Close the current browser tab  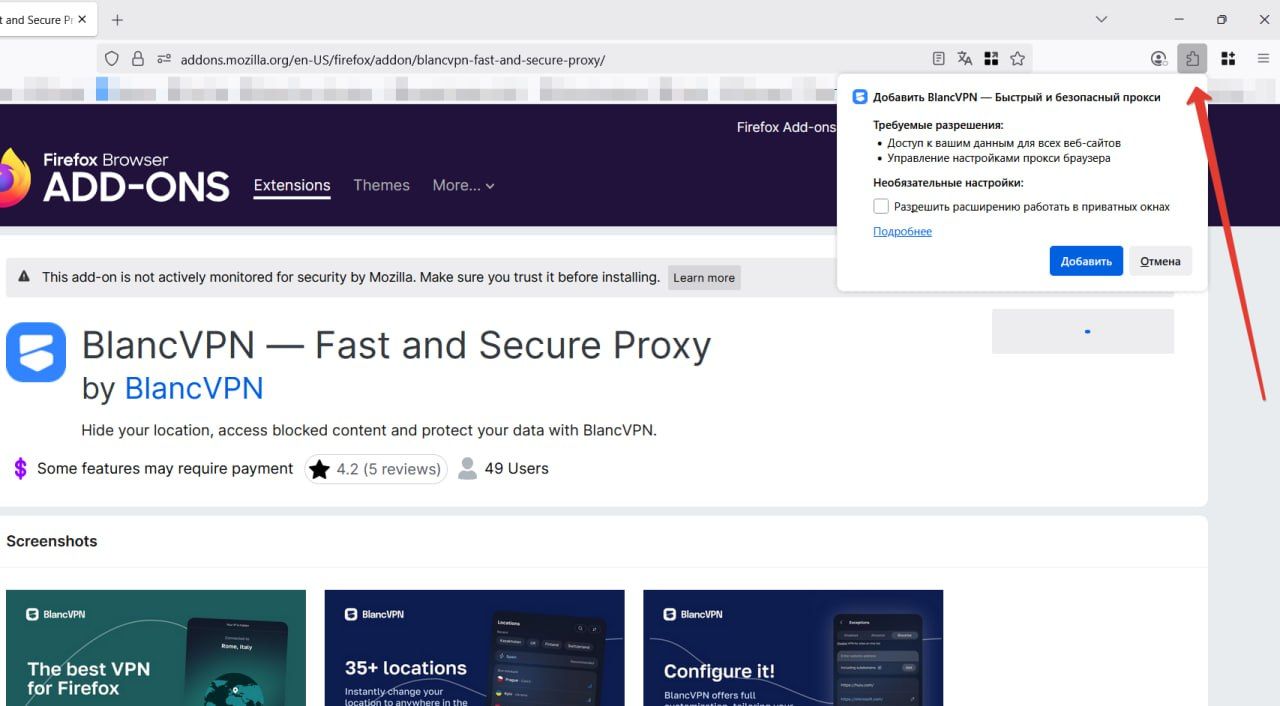[81, 20]
